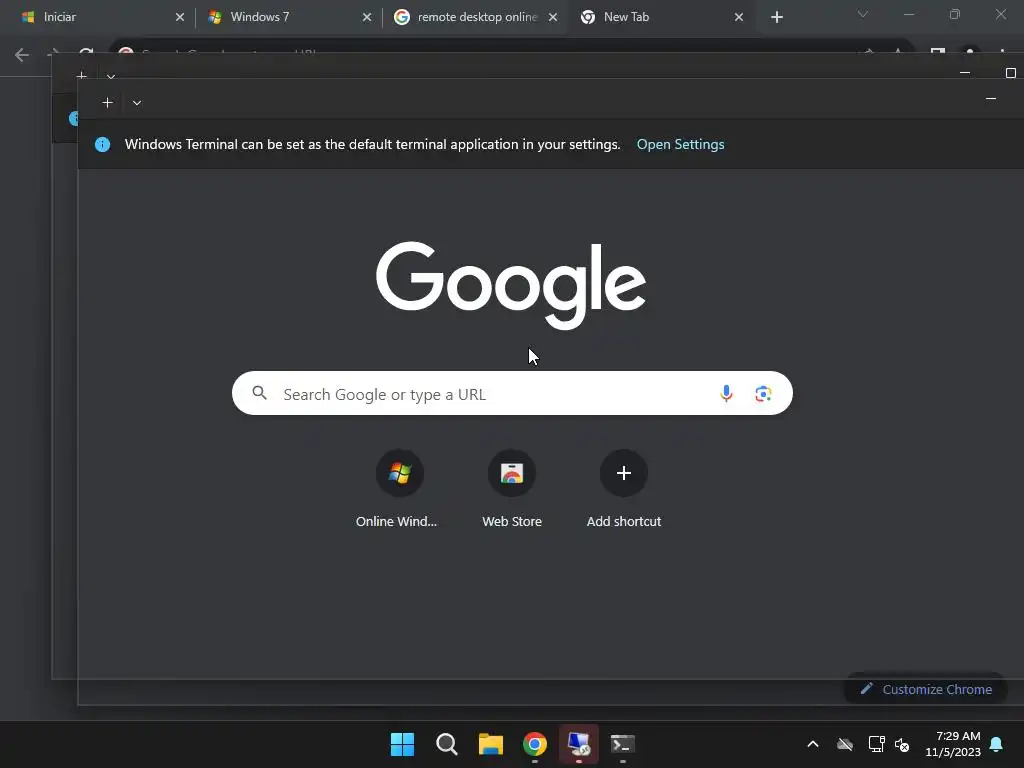Click the Search Google or type a URL box
Image resolution: width=1024 pixels, height=768 pixels.
(512, 393)
